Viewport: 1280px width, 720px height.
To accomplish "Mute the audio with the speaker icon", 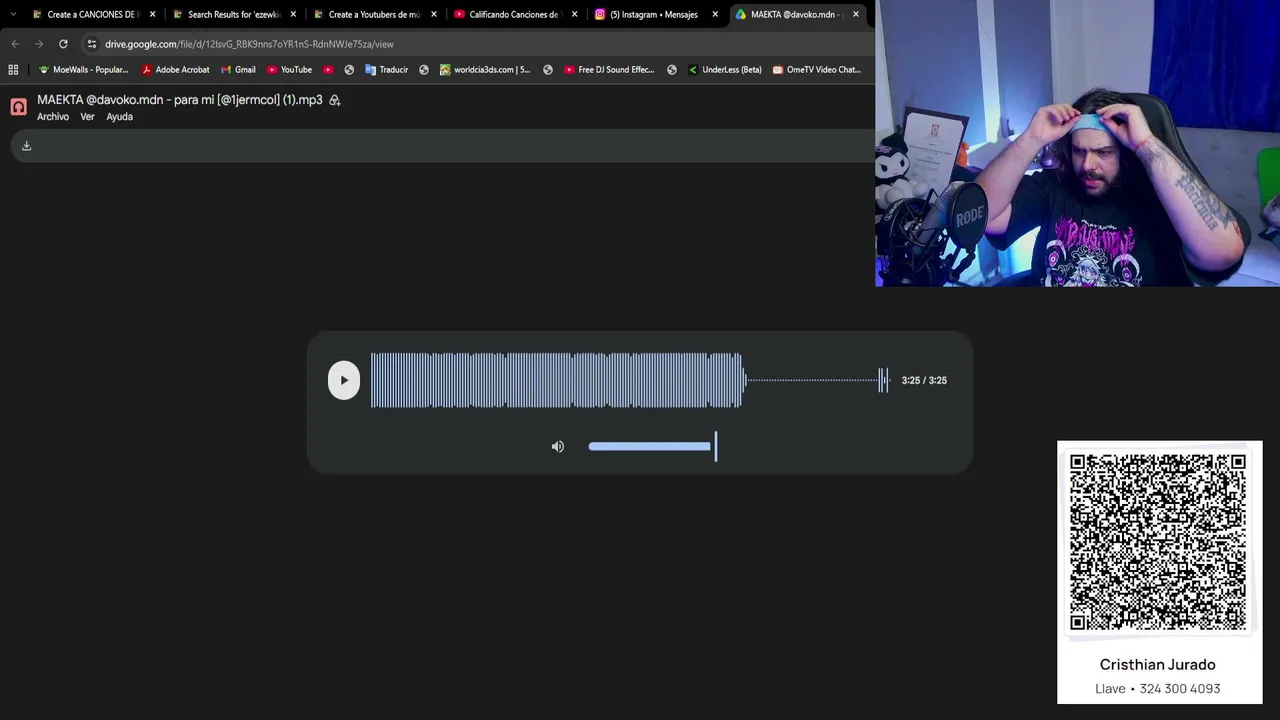I will 558,447.
